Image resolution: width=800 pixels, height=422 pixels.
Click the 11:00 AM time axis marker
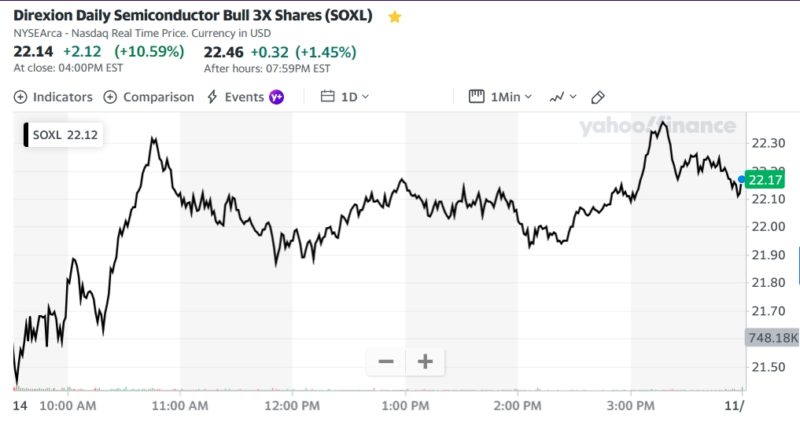[x=181, y=406]
